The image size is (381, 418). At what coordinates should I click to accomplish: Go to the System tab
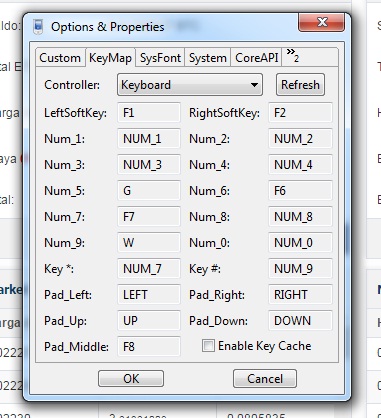point(207,58)
